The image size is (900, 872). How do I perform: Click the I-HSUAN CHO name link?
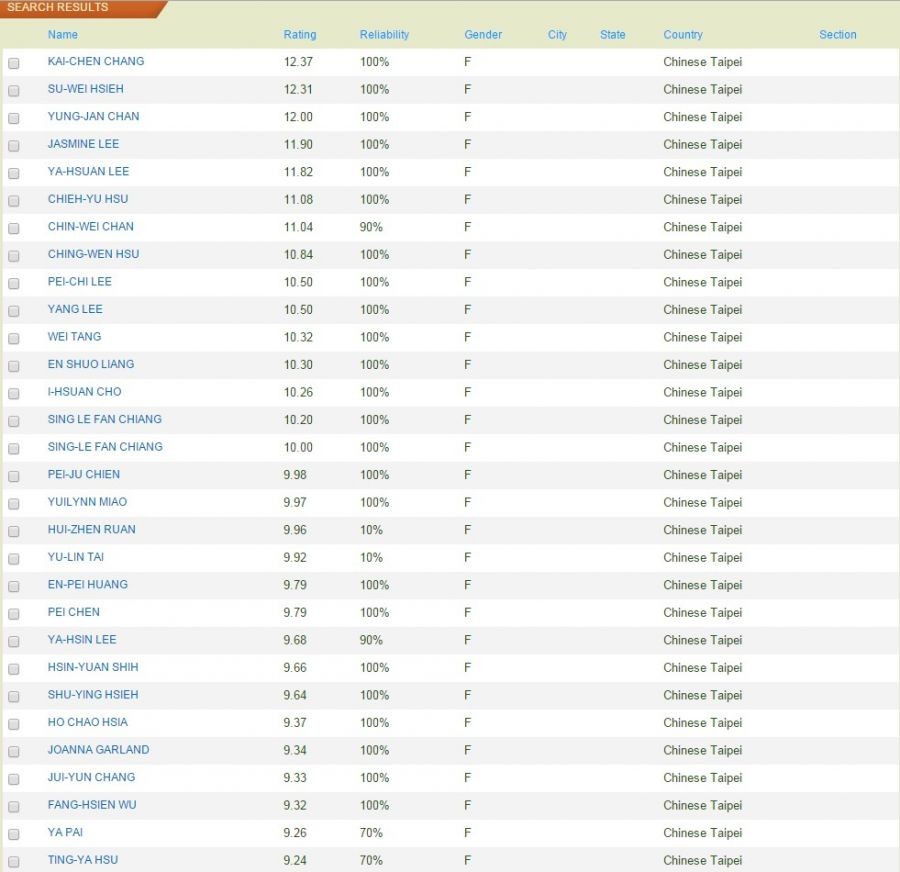84,392
